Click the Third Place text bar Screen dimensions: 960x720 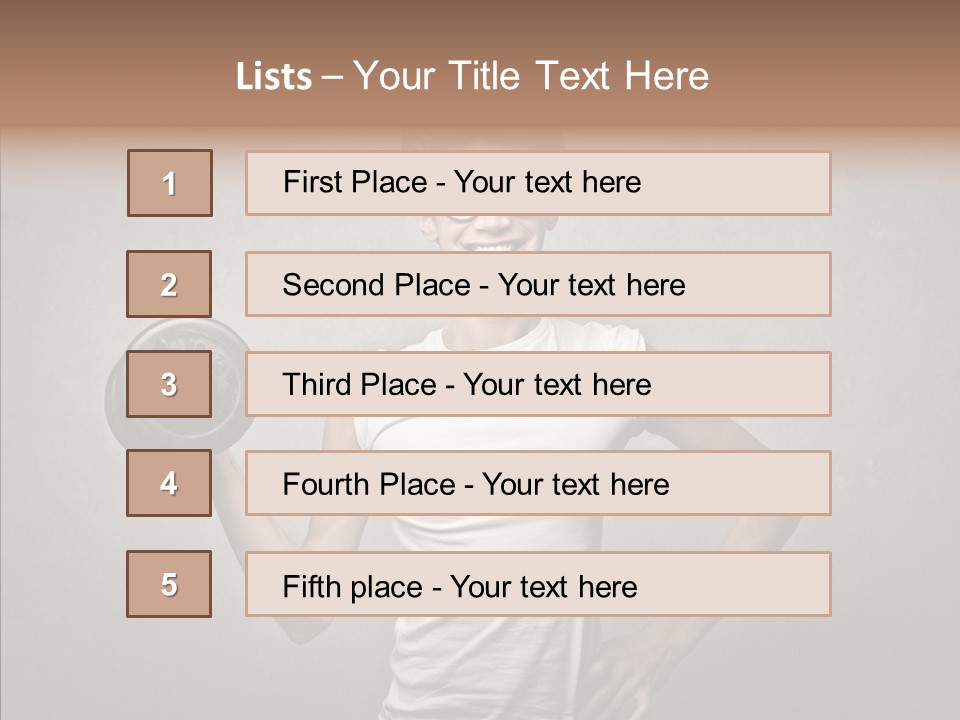click(538, 384)
